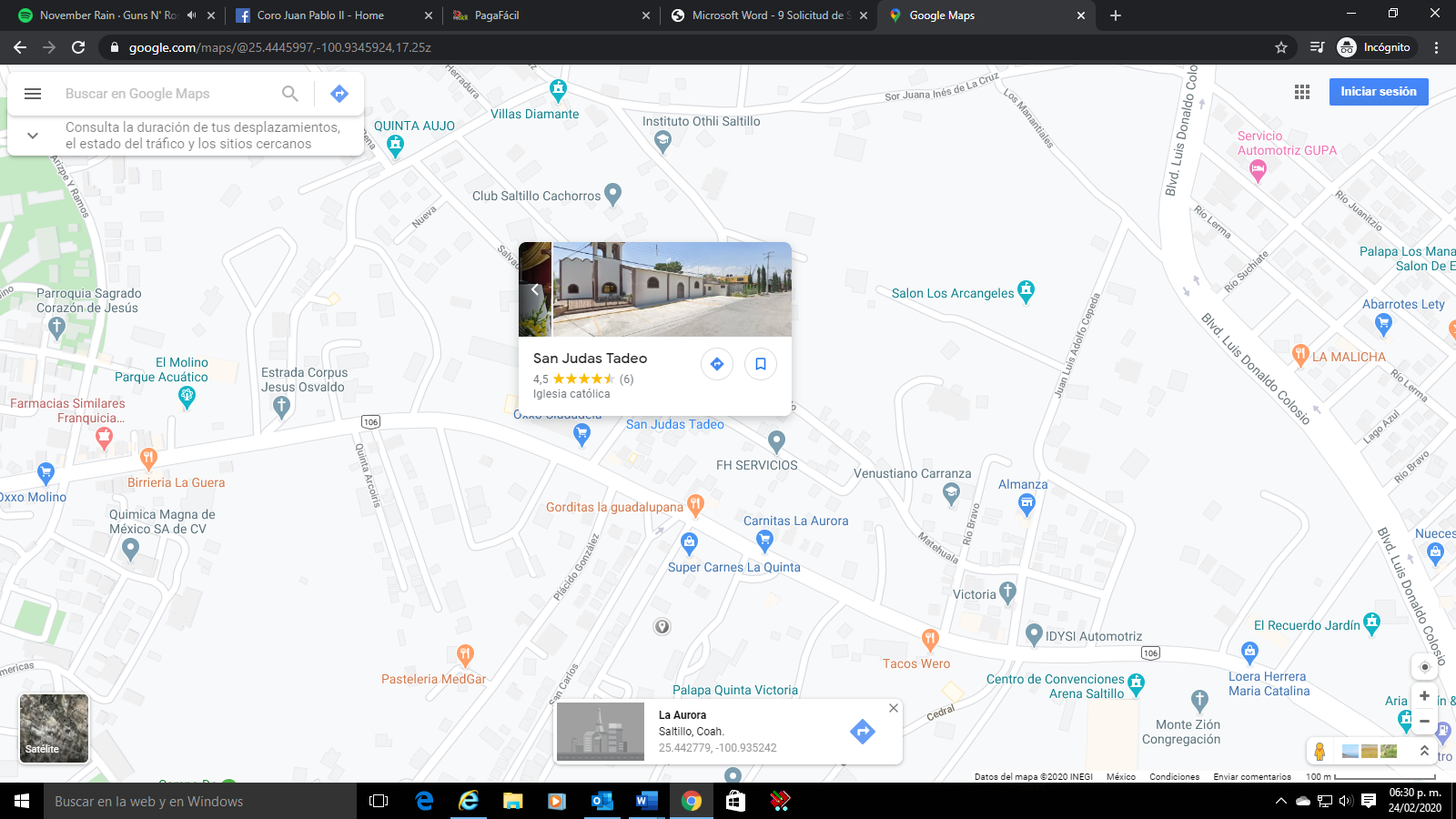Reload the Google Maps page
This screenshot has width=1456, height=819.
pyautogui.click(x=78, y=47)
